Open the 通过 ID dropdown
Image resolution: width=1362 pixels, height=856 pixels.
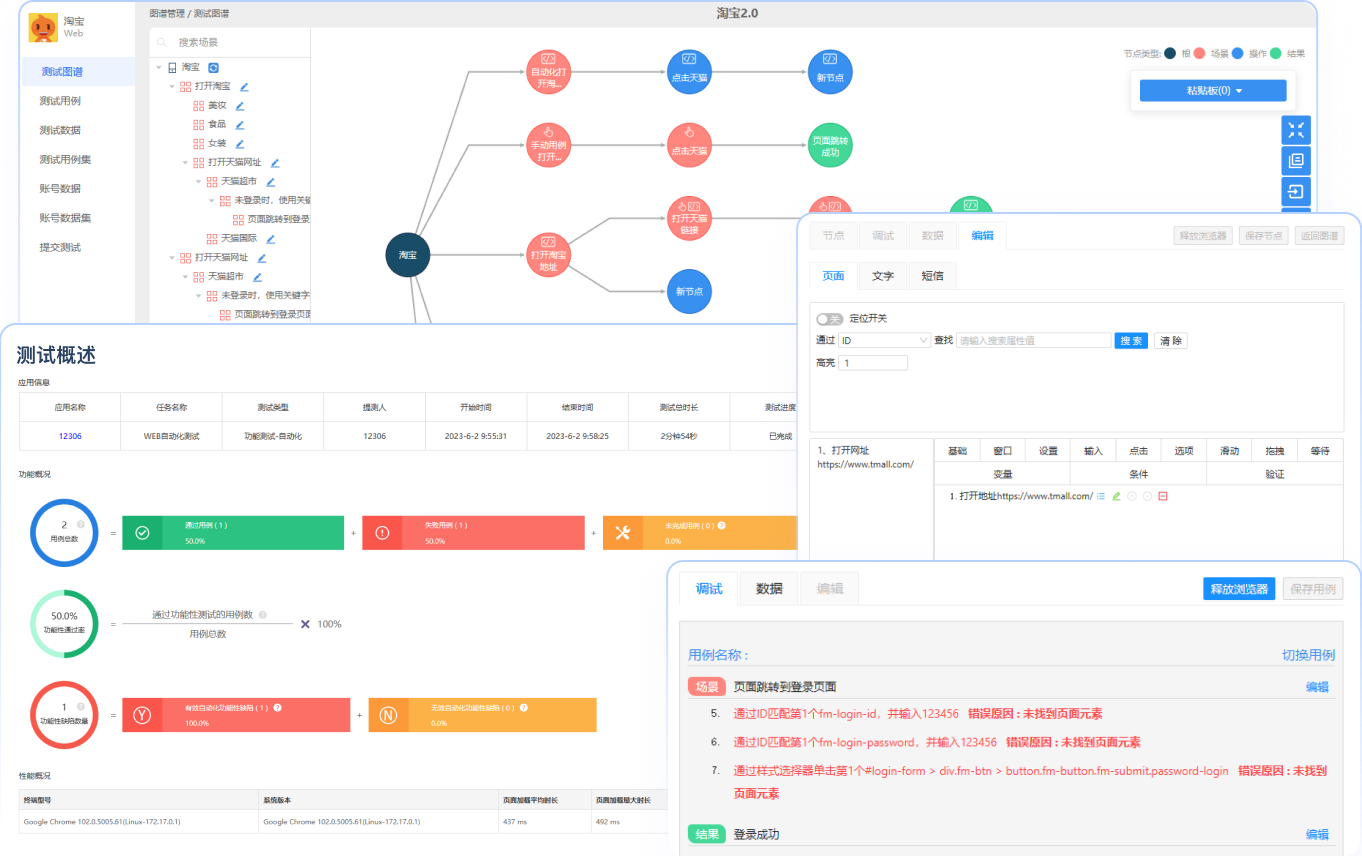pos(885,340)
